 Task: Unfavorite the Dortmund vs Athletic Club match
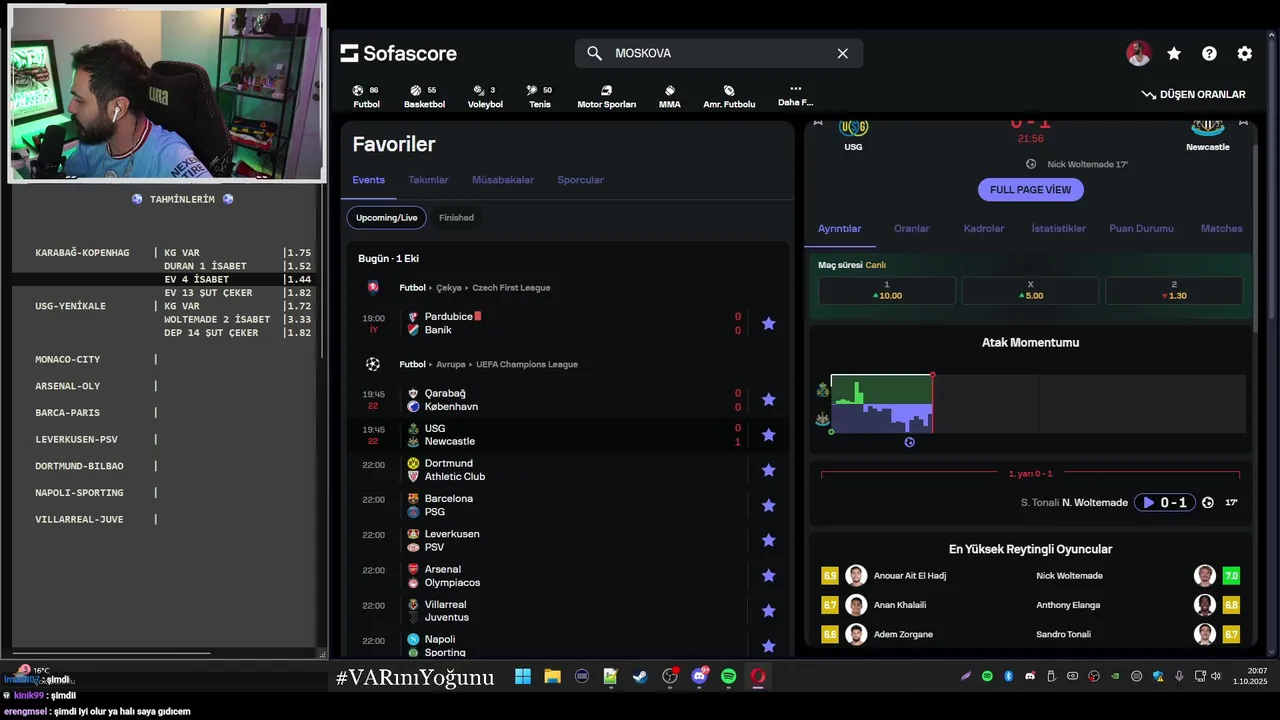(x=768, y=470)
